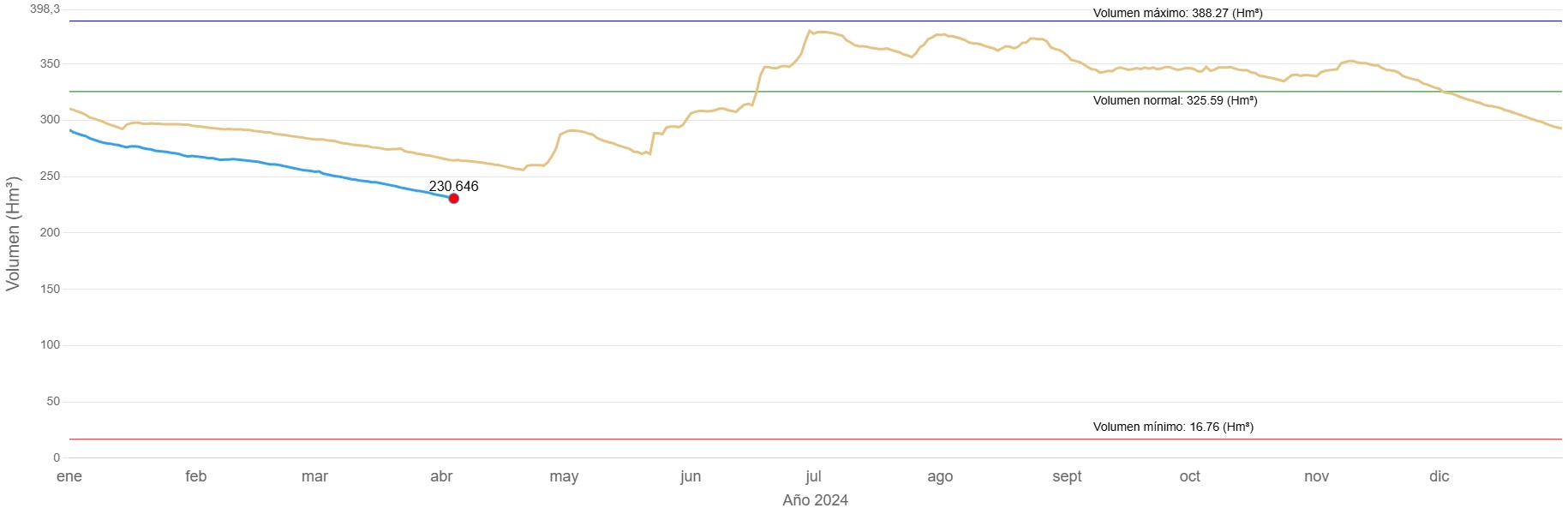Select the 'ene' month label
Image resolution: width=1568 pixels, height=514 pixels.
tap(69, 476)
